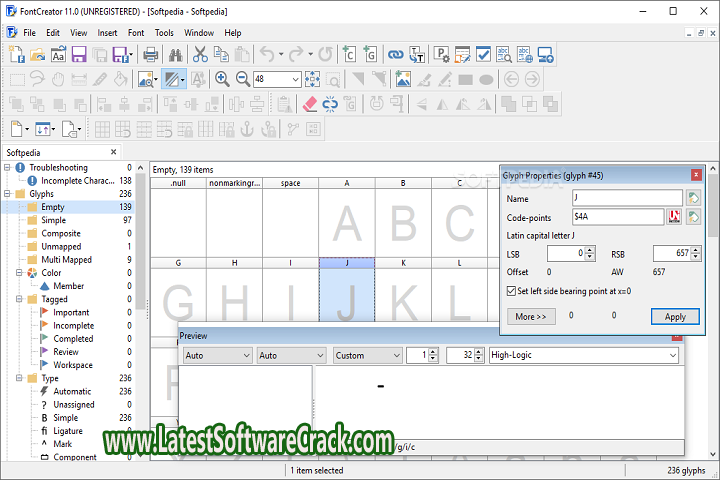Open the High-Logic dropdown in Preview

tap(672, 355)
